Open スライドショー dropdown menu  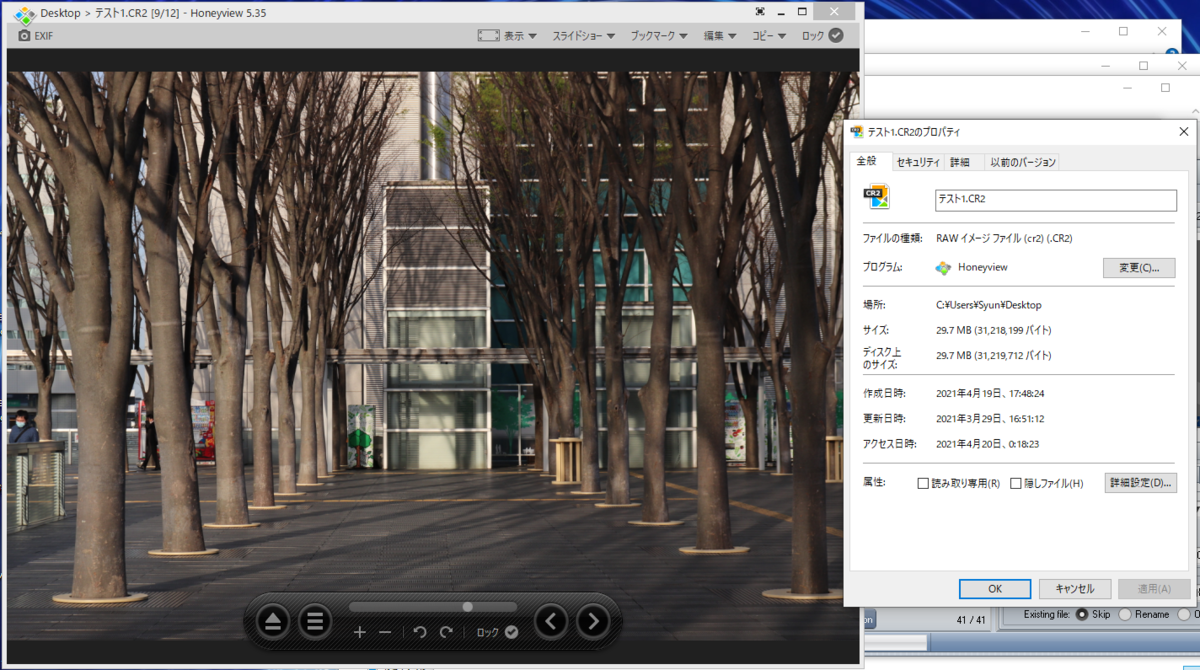[x=584, y=35]
